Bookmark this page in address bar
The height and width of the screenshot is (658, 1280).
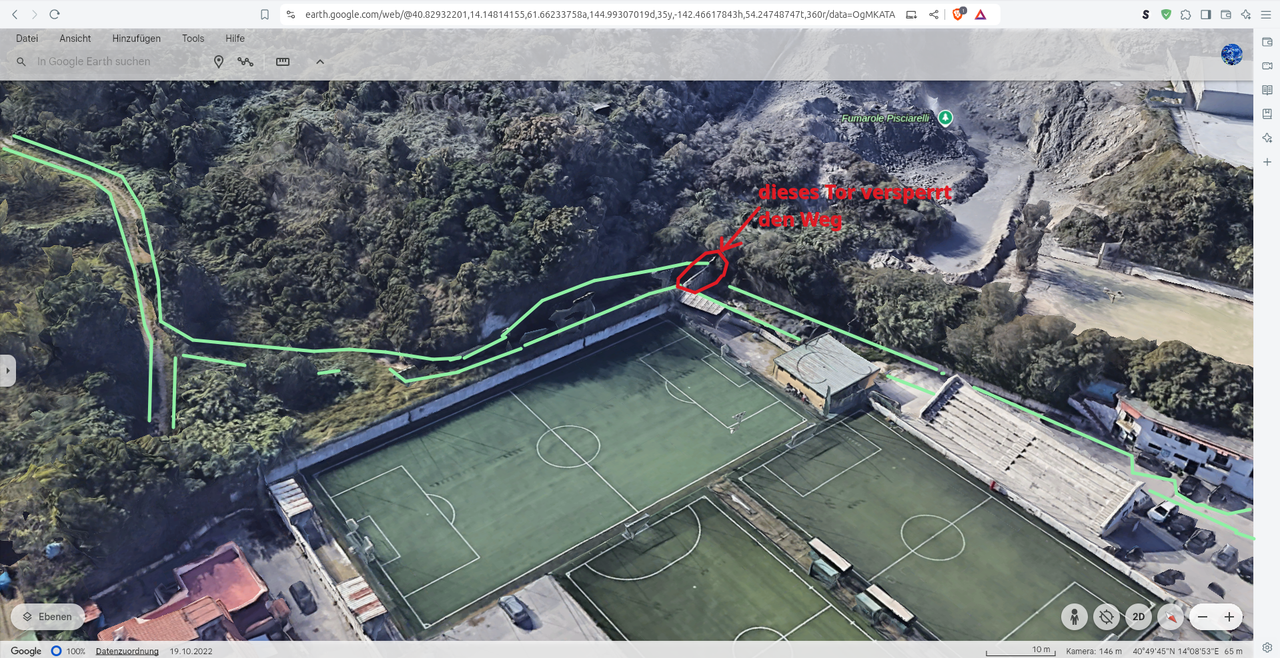[264, 14]
